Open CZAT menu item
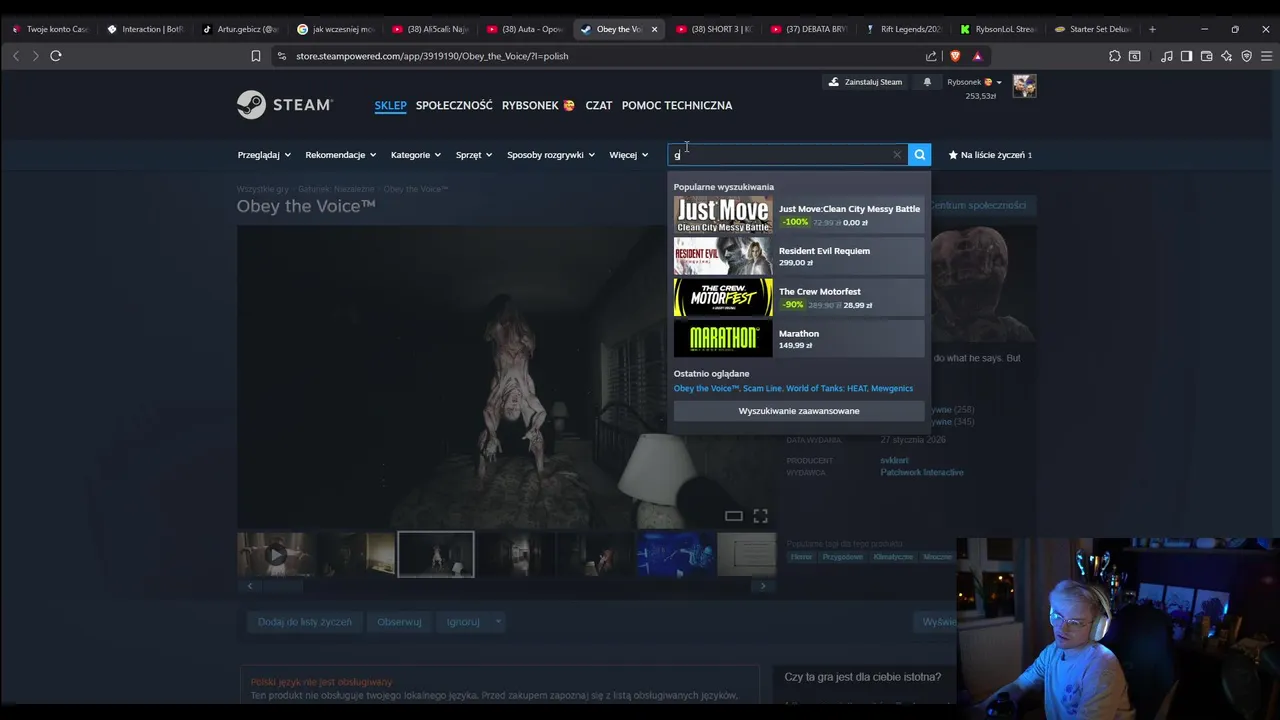 click(x=599, y=105)
